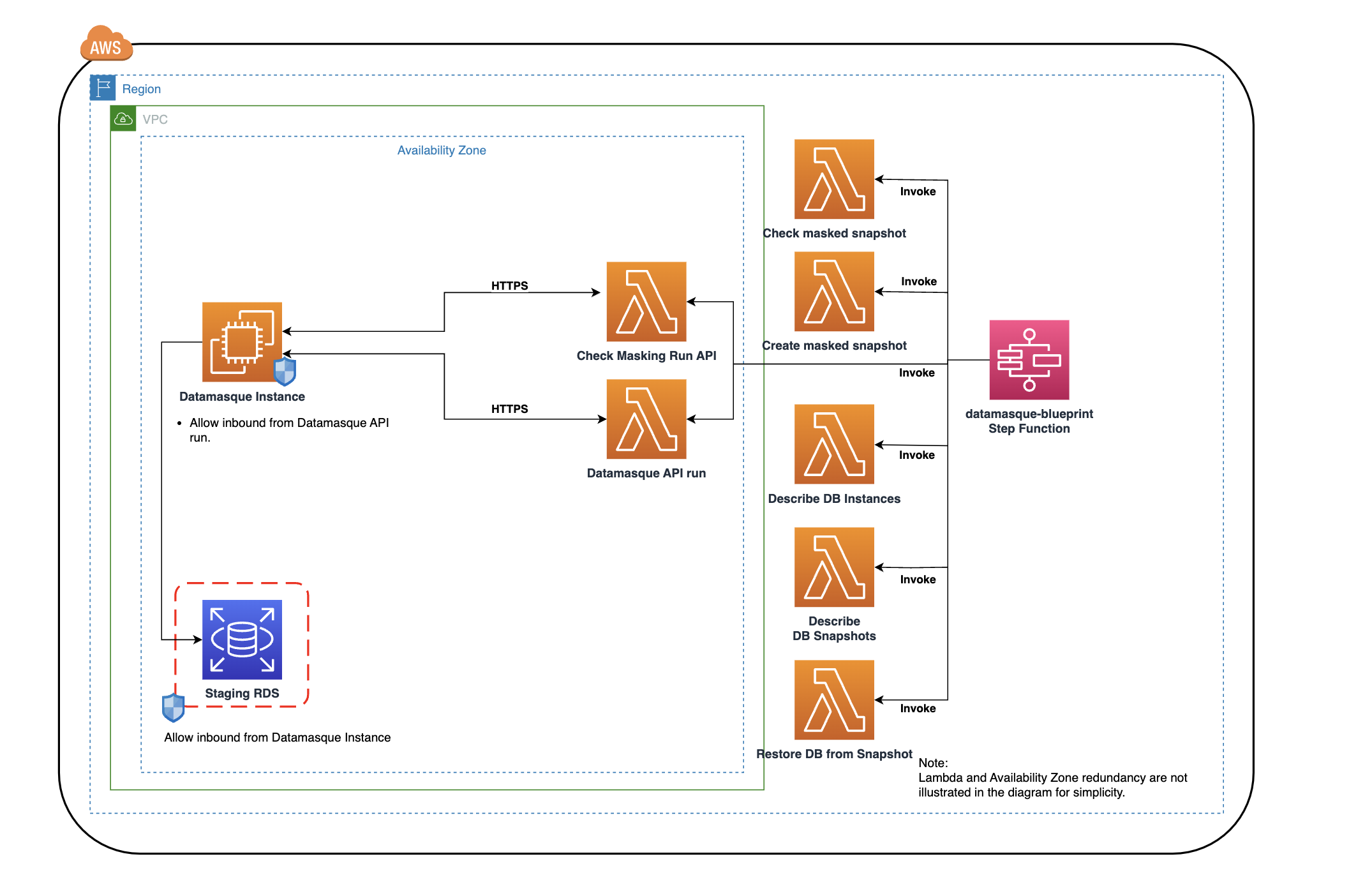Select the Availability Zone label
Image resolution: width=1372 pixels, height=882 pixels.
point(441,150)
